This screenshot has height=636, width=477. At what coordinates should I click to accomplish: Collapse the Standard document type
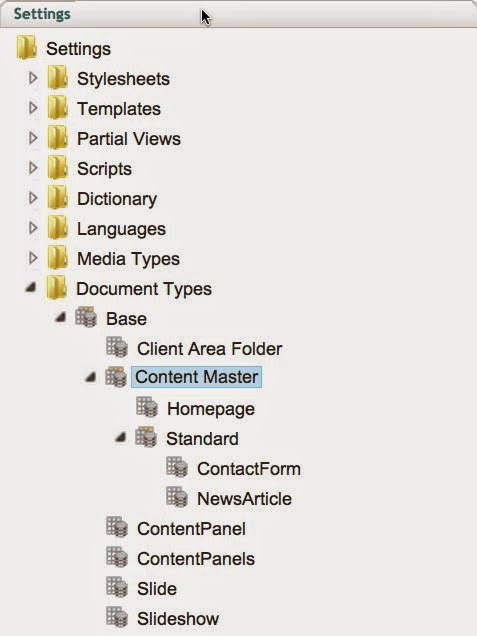pos(120,437)
